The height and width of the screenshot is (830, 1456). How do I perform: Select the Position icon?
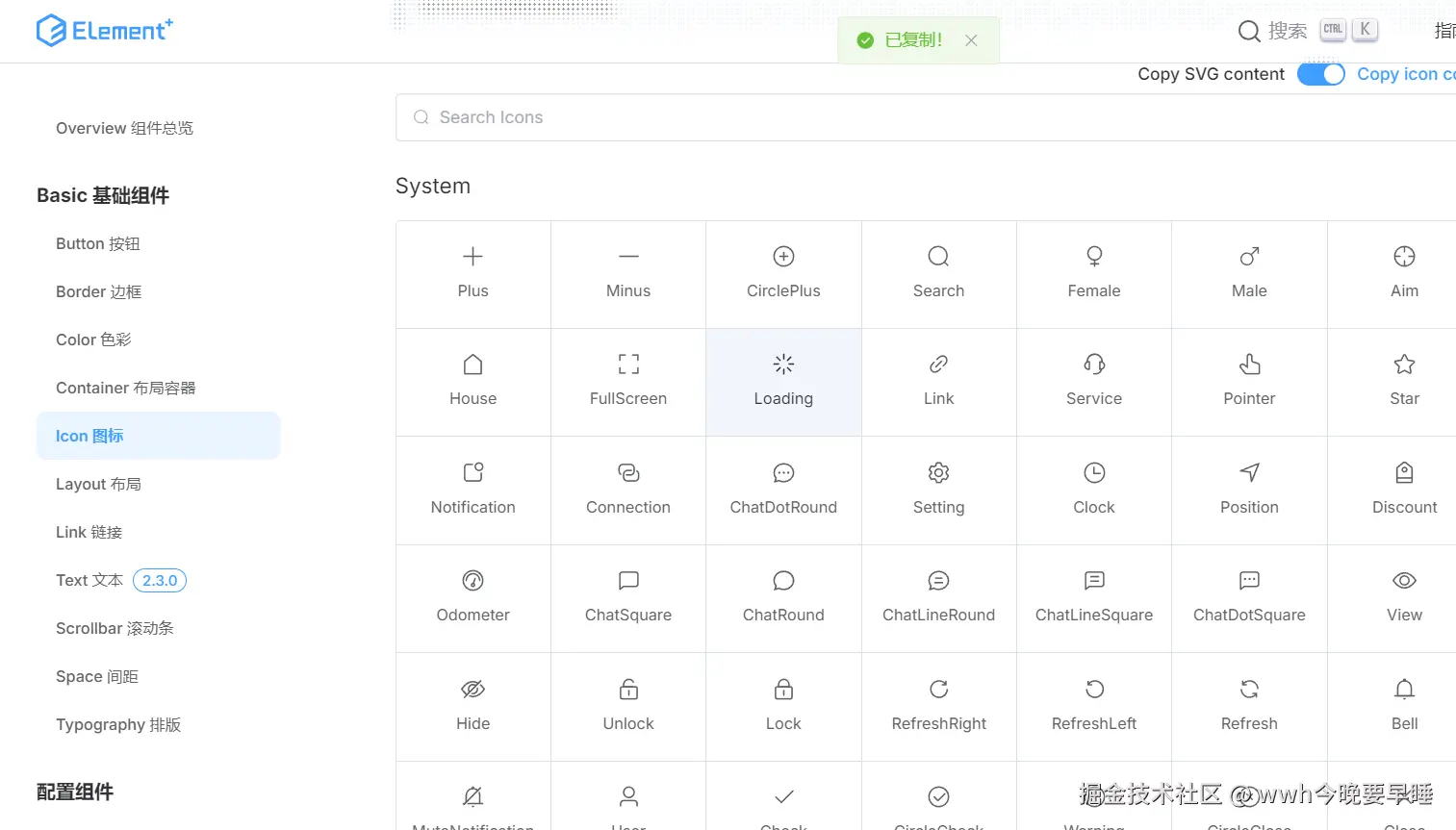tap(1249, 490)
